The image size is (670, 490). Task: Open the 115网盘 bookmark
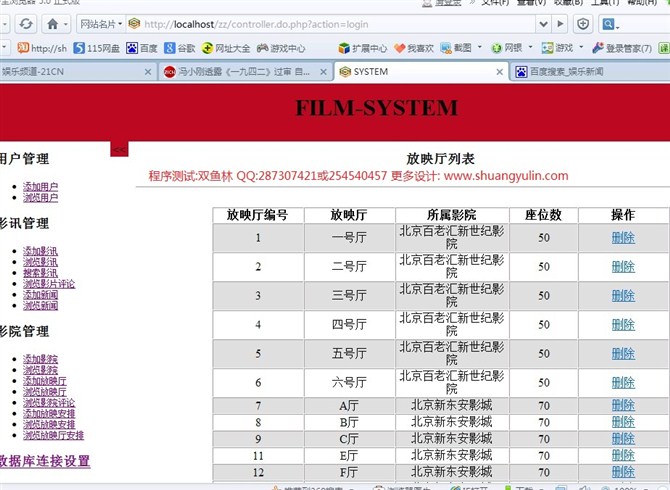point(97,48)
